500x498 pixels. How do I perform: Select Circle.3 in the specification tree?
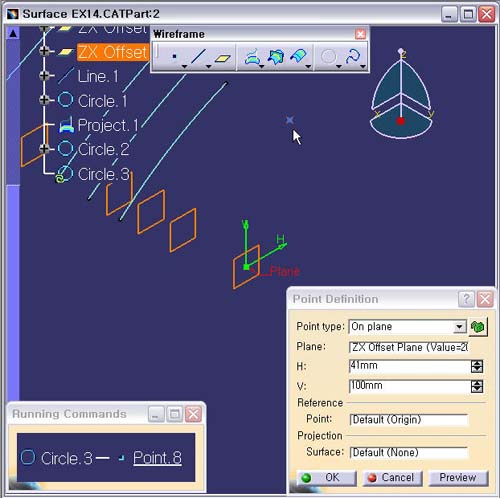tap(103, 174)
